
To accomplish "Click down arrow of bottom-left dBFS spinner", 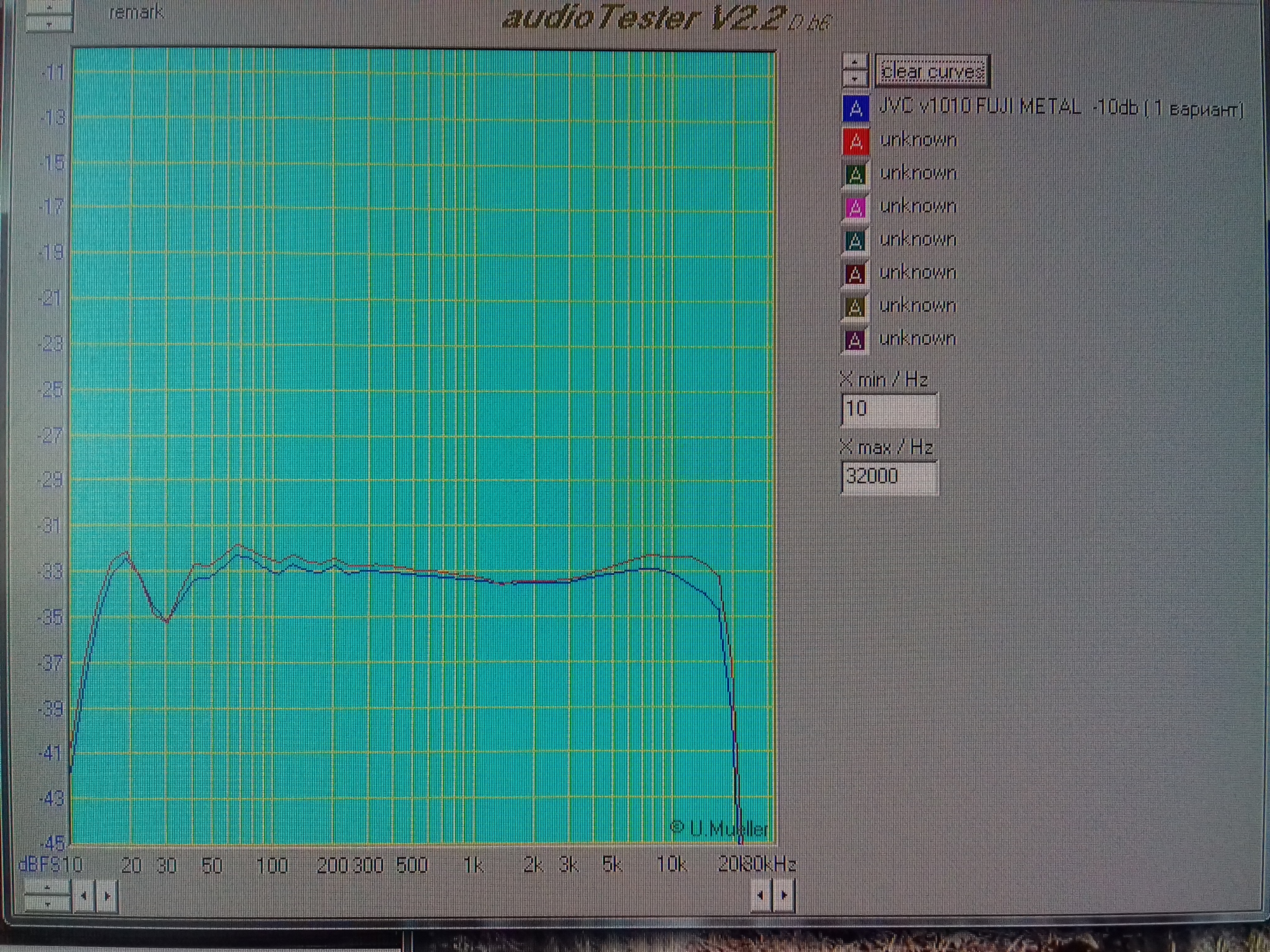I will click(48, 903).
